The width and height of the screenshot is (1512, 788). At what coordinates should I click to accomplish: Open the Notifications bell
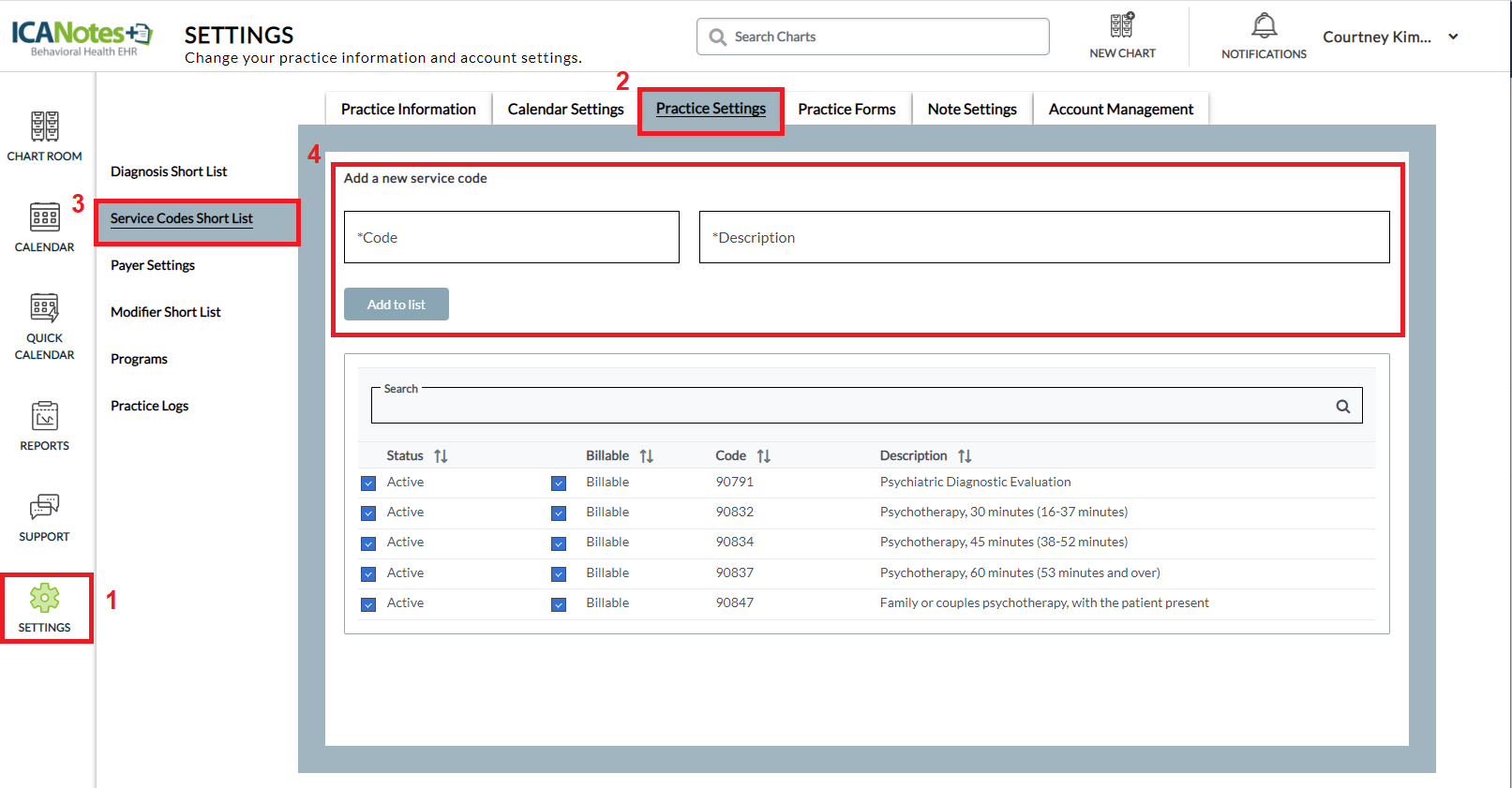pos(1264,26)
